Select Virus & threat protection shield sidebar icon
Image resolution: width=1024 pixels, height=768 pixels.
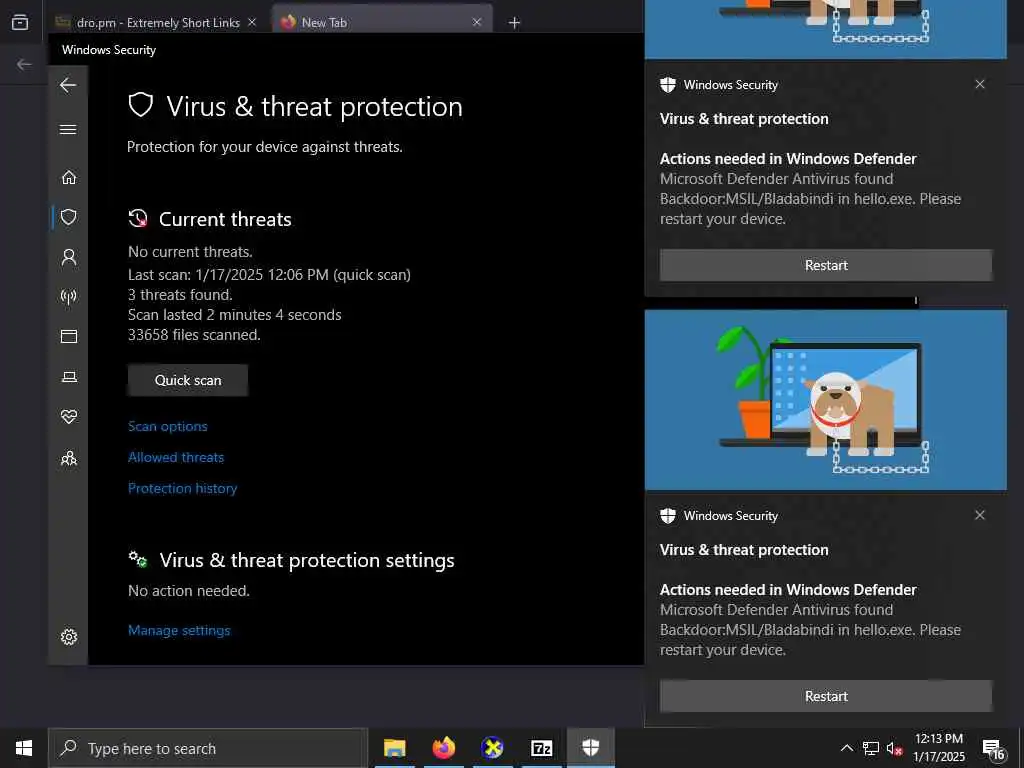[69, 217]
